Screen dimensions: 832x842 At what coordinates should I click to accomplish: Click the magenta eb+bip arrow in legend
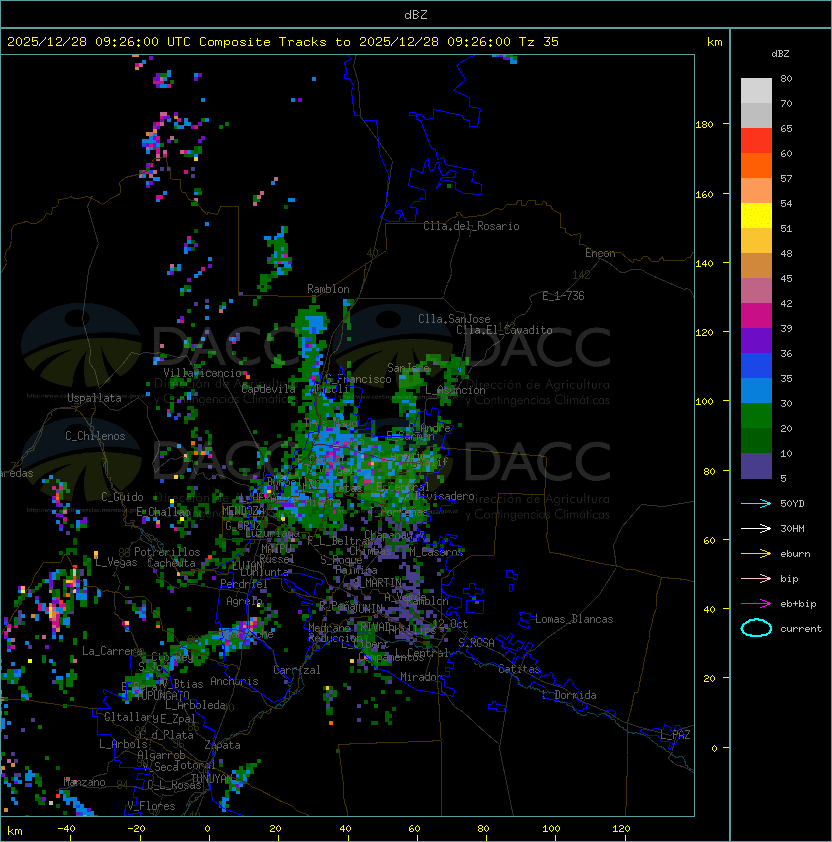click(756, 604)
